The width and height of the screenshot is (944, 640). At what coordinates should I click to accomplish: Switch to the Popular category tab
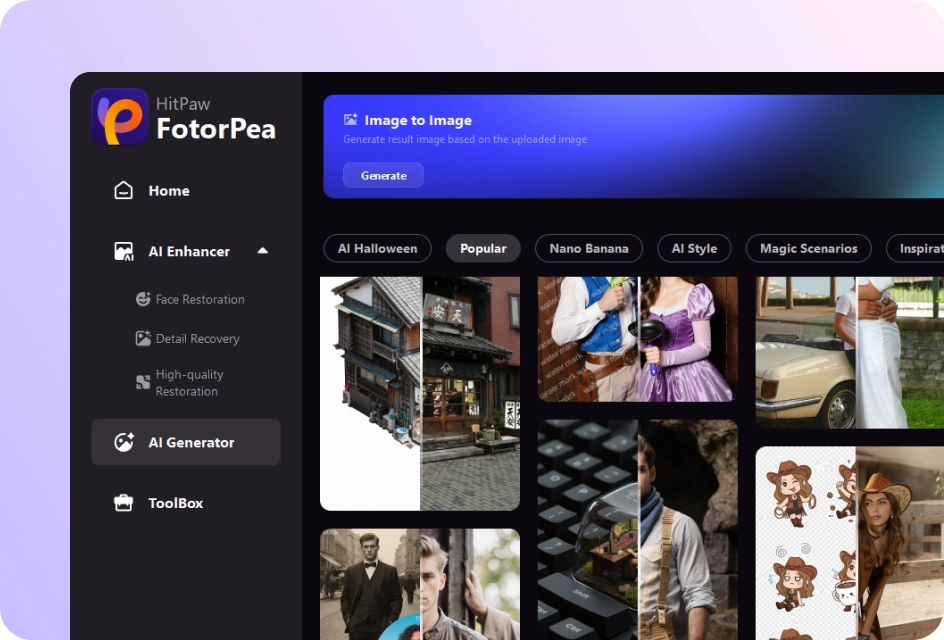[483, 248]
